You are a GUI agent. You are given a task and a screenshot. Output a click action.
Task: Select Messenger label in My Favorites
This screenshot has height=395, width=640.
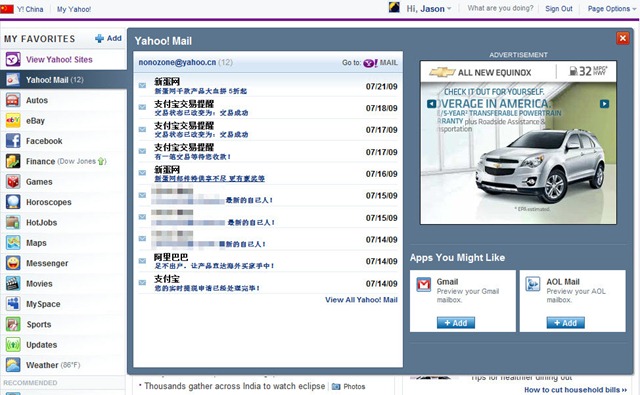[x=47, y=263]
